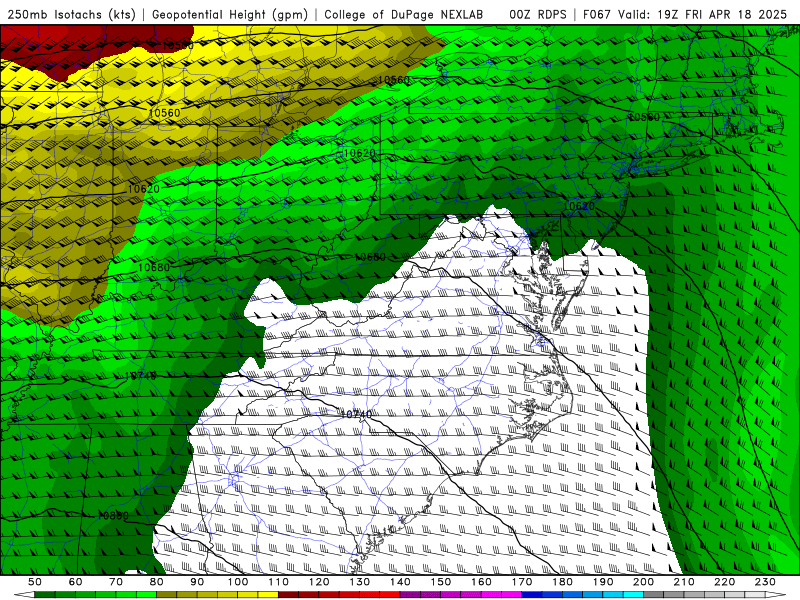Click the 10500 contour label in dark red area

(x=178, y=46)
